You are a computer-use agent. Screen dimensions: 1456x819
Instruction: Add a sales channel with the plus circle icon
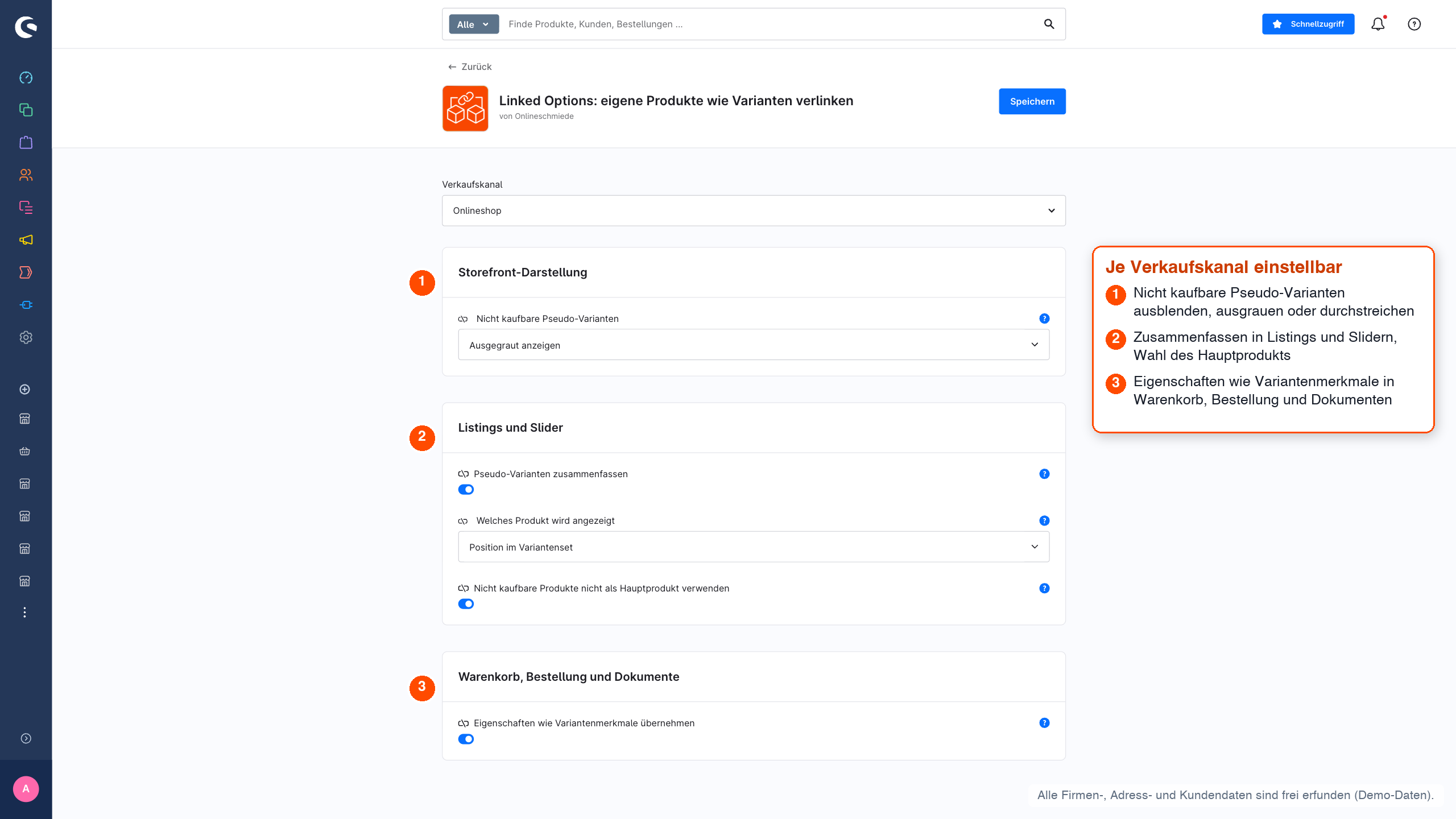[24, 389]
